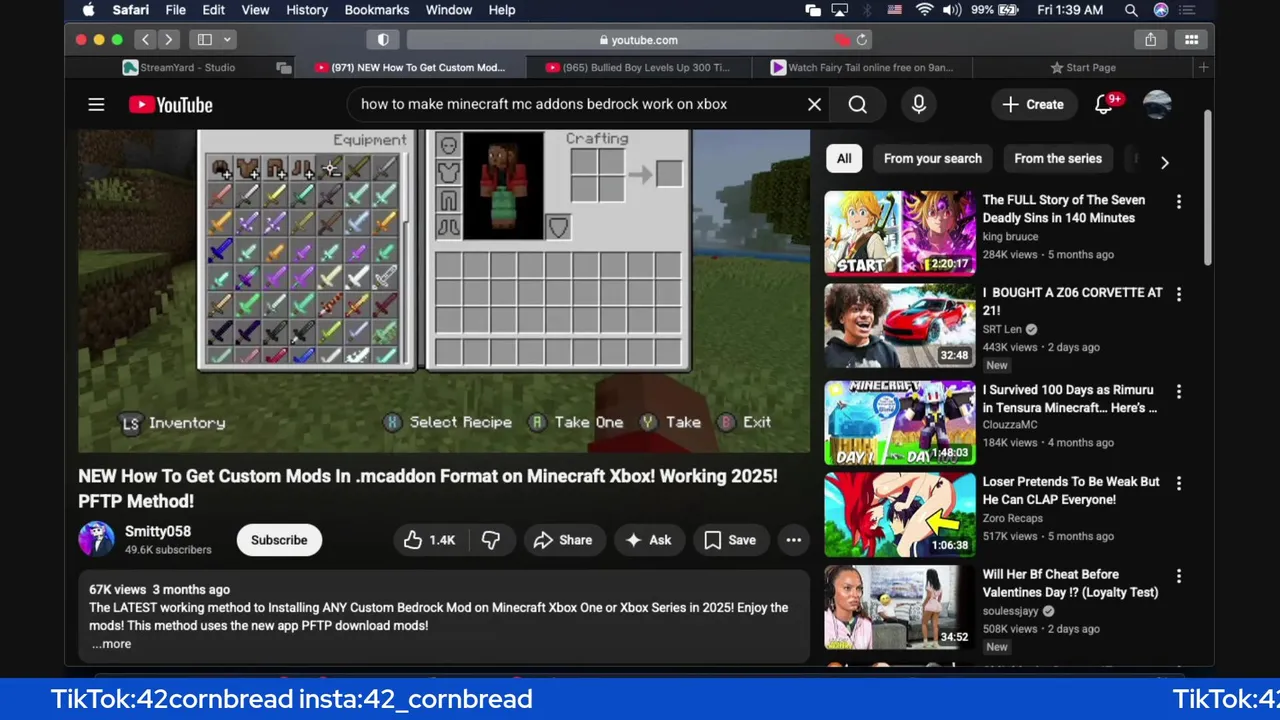Dislike the video with thumbs down
This screenshot has height=720, width=1280.
tap(491, 540)
